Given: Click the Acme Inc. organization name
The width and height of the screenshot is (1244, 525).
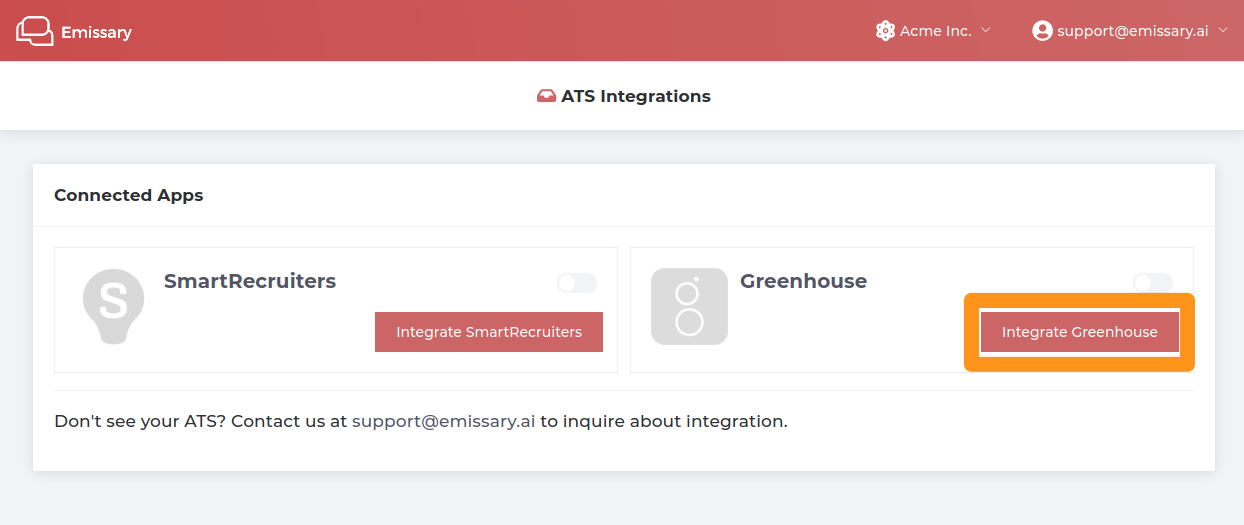Looking at the screenshot, I should pyautogui.click(x=936, y=31).
